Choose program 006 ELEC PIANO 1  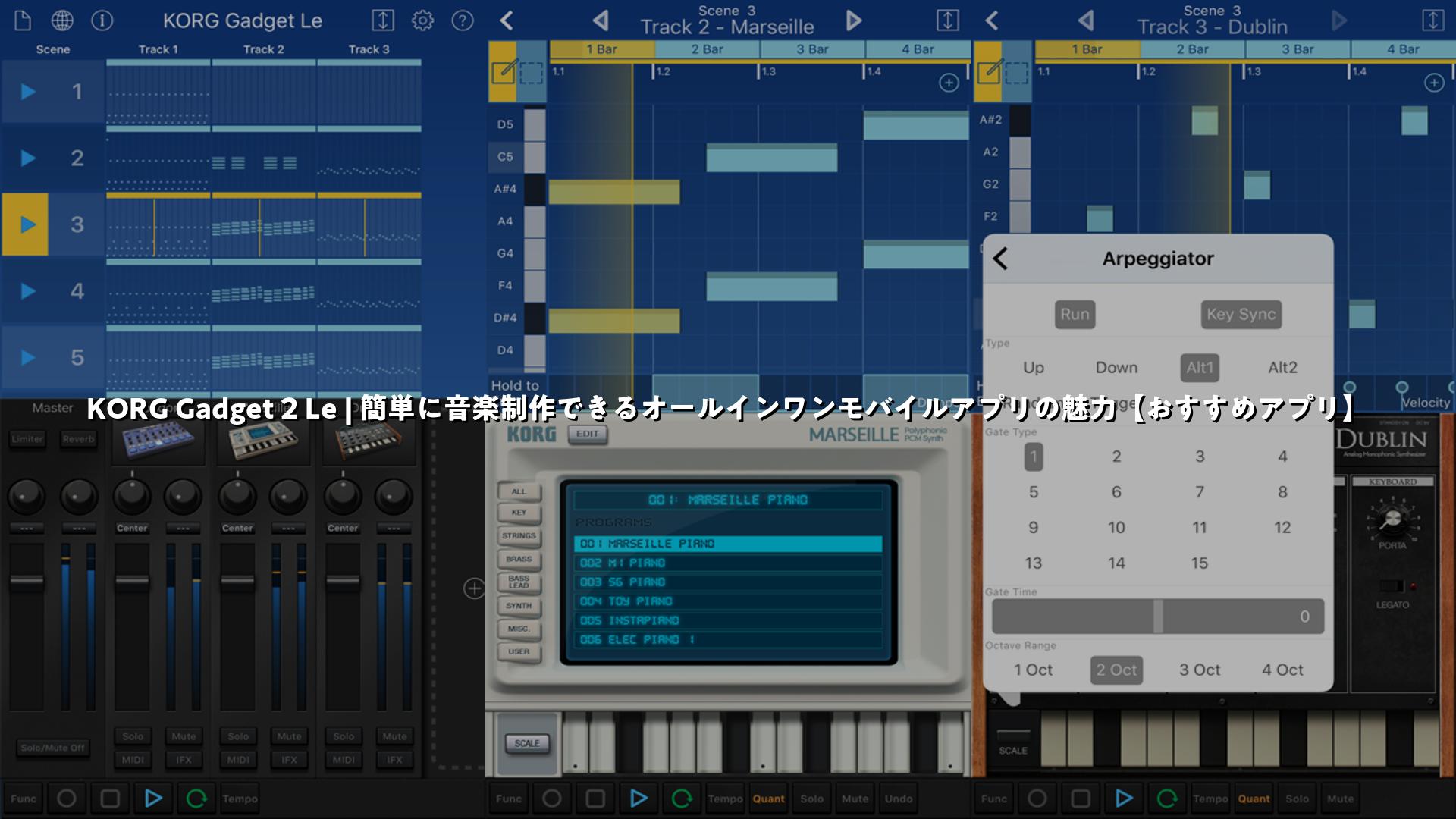pyautogui.click(x=728, y=640)
